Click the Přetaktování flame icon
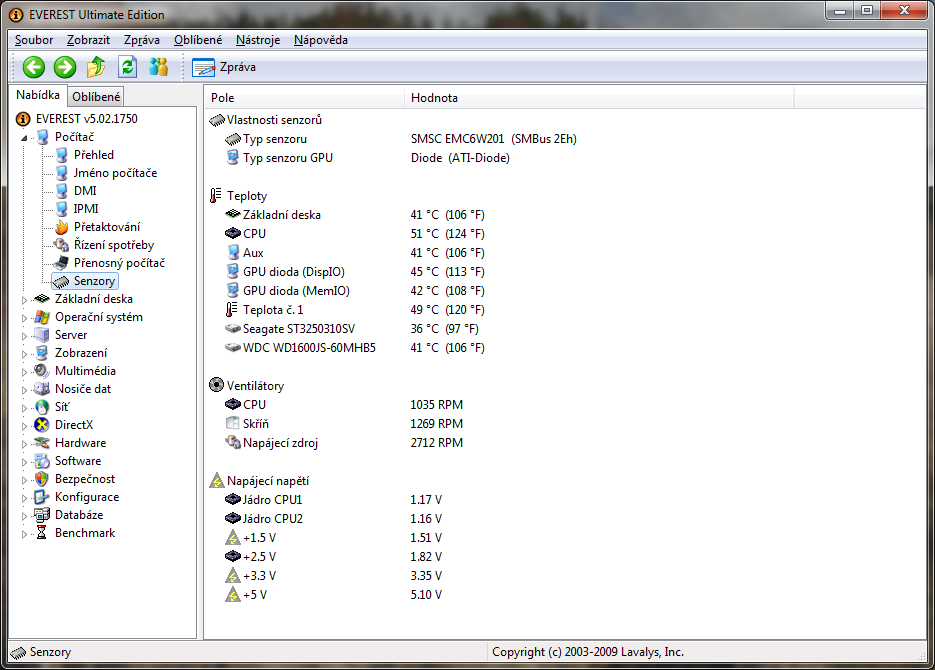Viewport: 935px width, 670px height. pyautogui.click(x=61, y=227)
